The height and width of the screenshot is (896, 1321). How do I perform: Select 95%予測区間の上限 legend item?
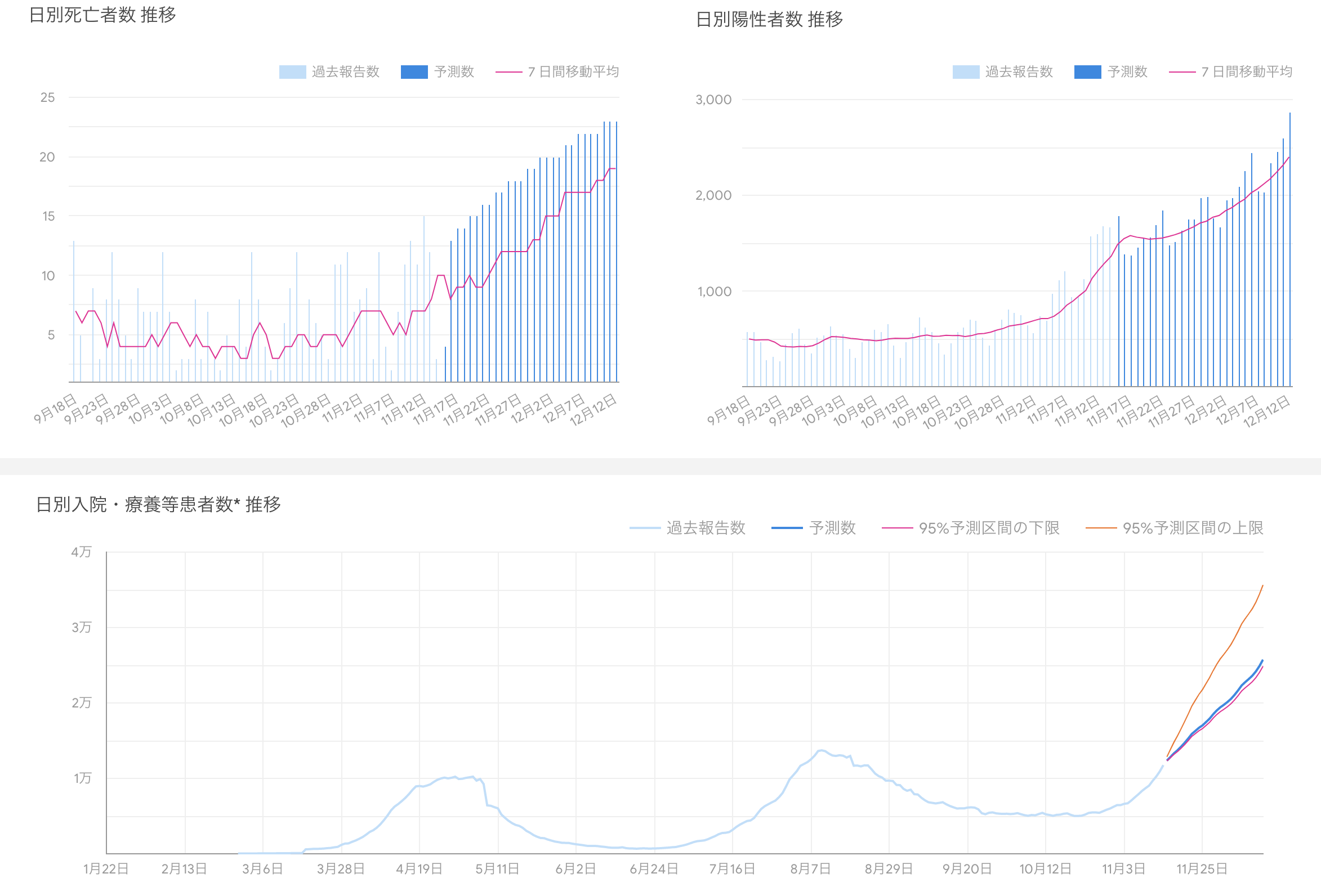click(1175, 528)
